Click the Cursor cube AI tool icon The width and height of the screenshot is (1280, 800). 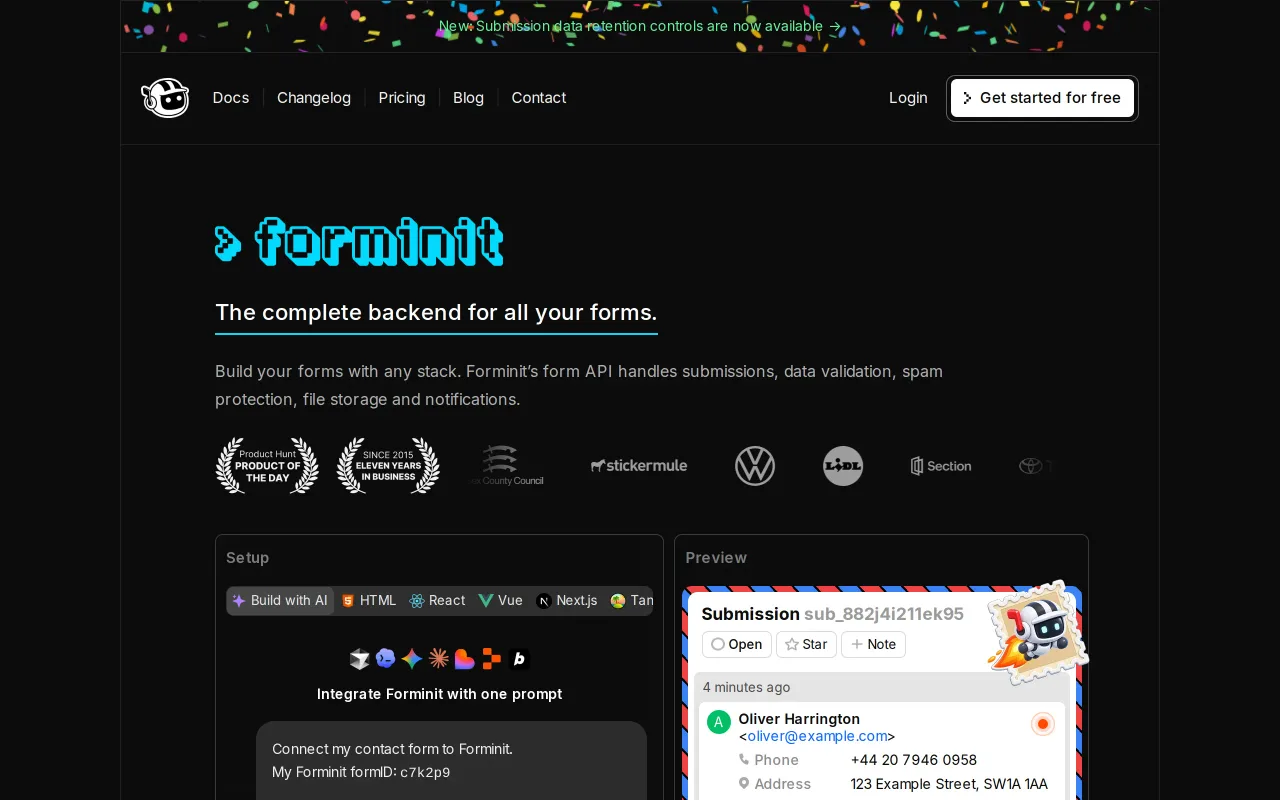[360, 659]
